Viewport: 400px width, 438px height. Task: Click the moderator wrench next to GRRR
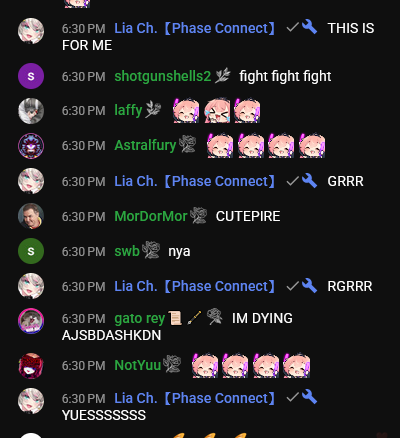coord(310,181)
